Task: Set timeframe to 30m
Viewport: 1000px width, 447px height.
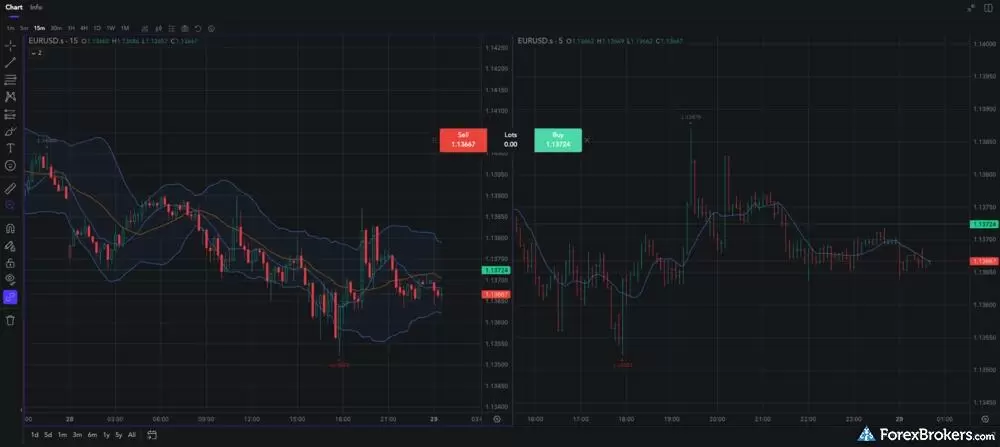Action: coord(56,28)
